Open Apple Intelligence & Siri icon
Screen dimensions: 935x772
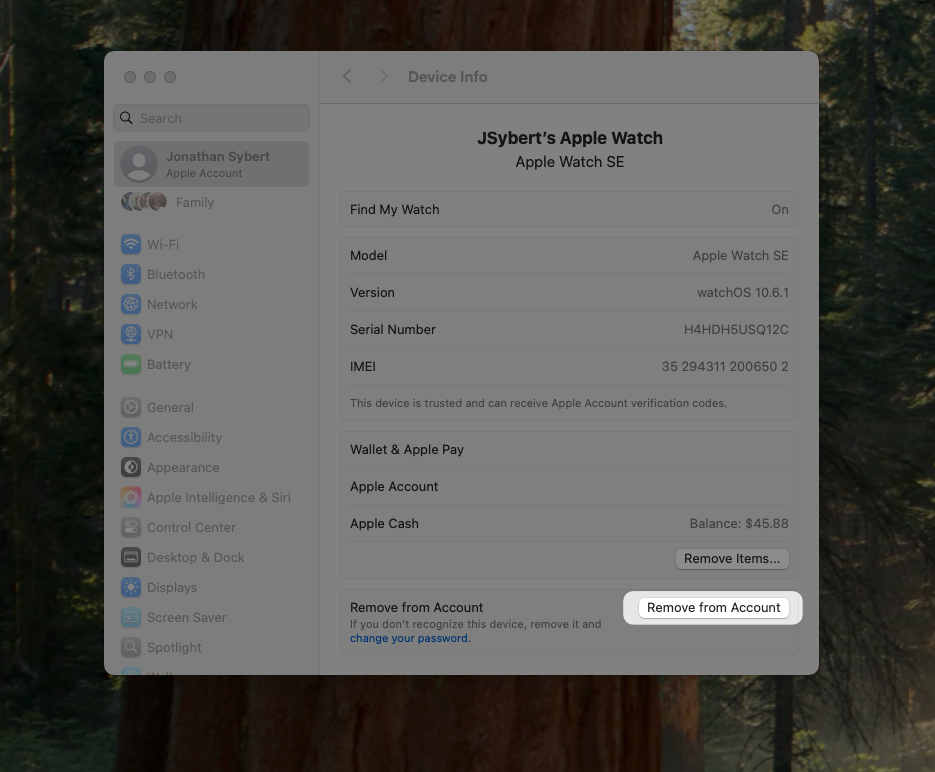point(131,497)
